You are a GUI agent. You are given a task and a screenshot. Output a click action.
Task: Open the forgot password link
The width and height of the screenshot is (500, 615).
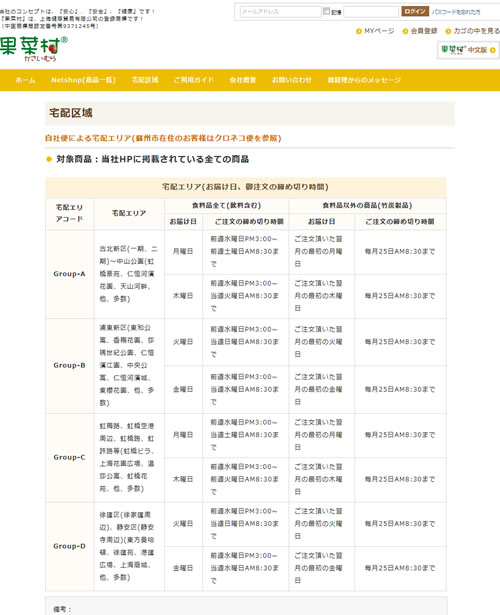456,12
